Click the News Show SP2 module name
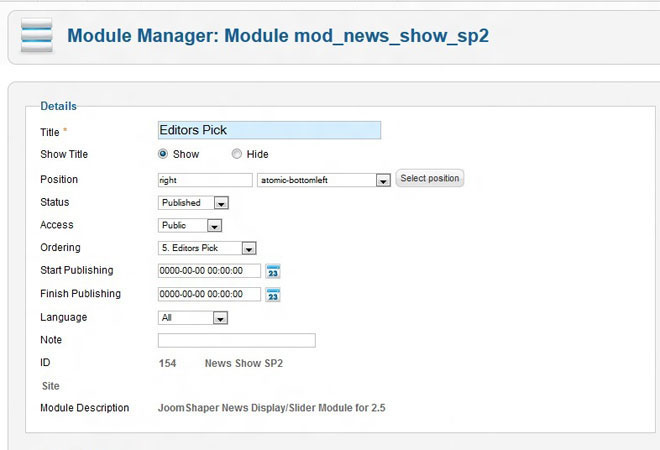The image size is (660, 450). [243, 364]
